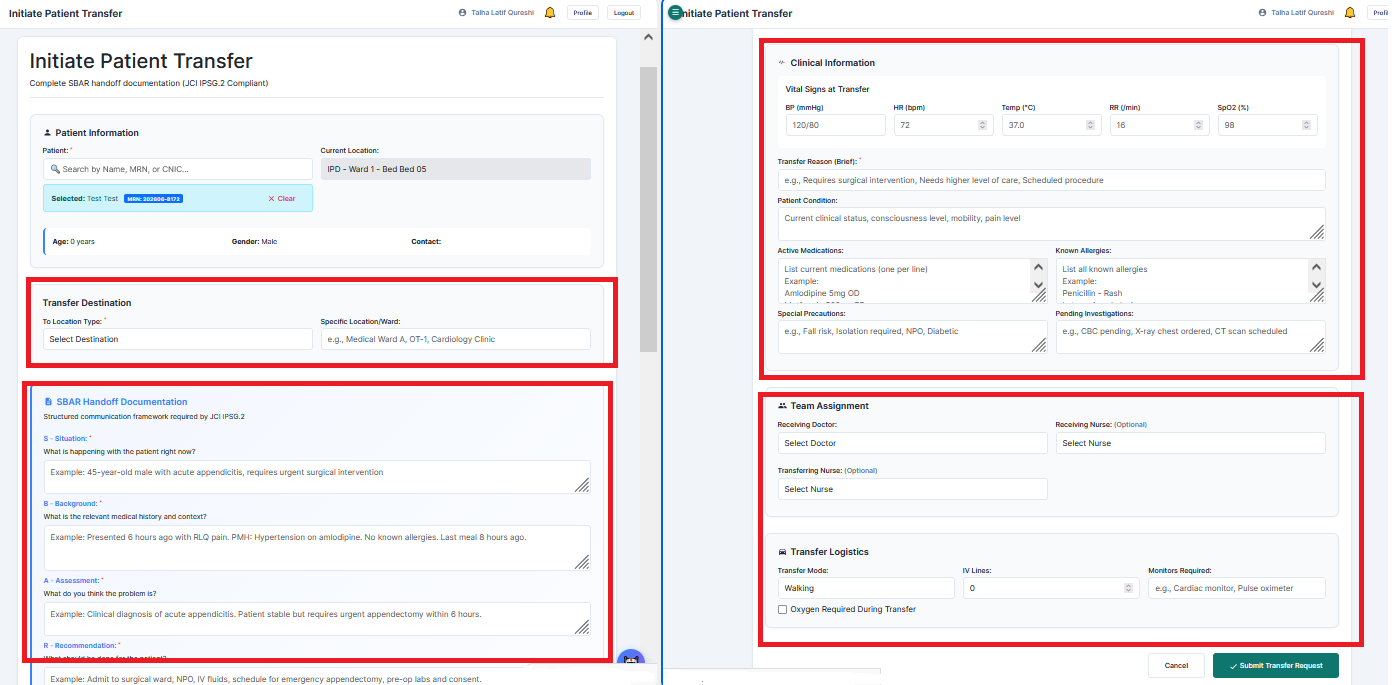Open the notification bell in left header
The height and width of the screenshot is (685, 1397).
(x=550, y=13)
